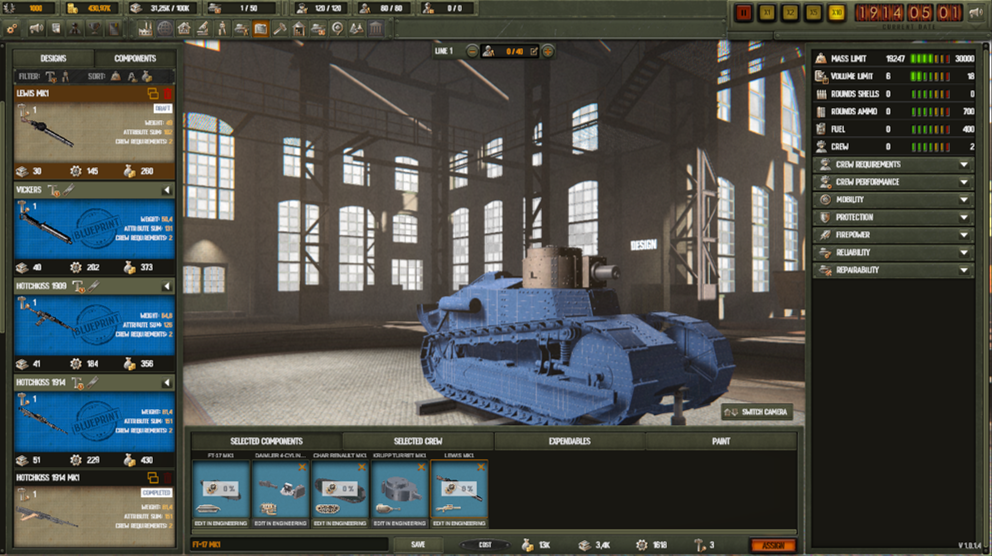This screenshot has width=992, height=556.
Task: Open the warehouse storage icon
Action: (x=299, y=28)
